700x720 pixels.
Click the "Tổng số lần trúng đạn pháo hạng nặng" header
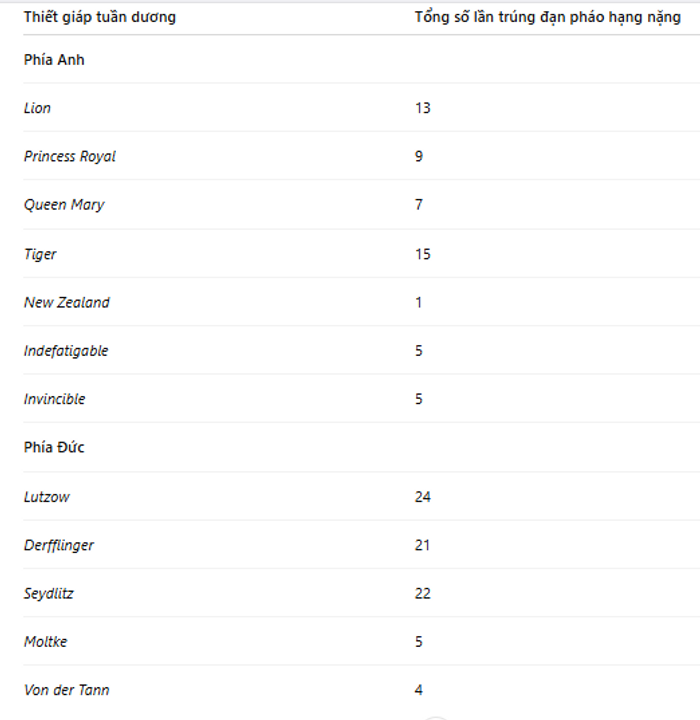(548, 17)
